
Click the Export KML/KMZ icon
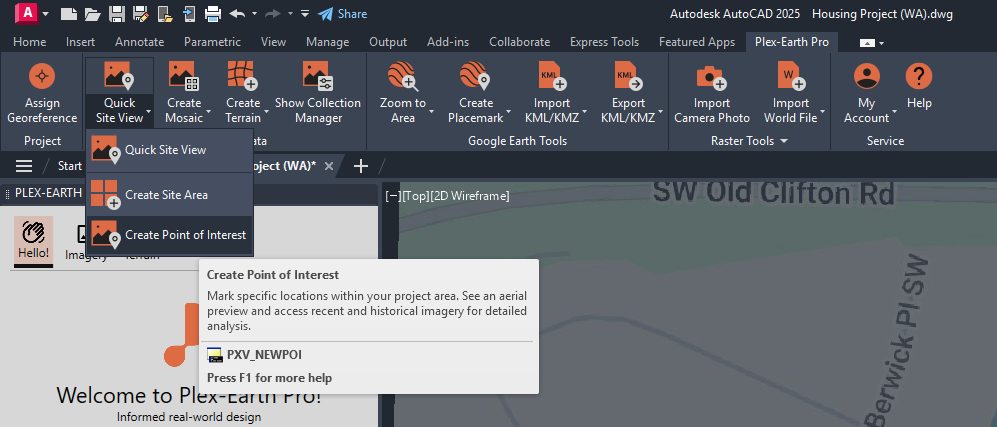pyautogui.click(x=628, y=76)
